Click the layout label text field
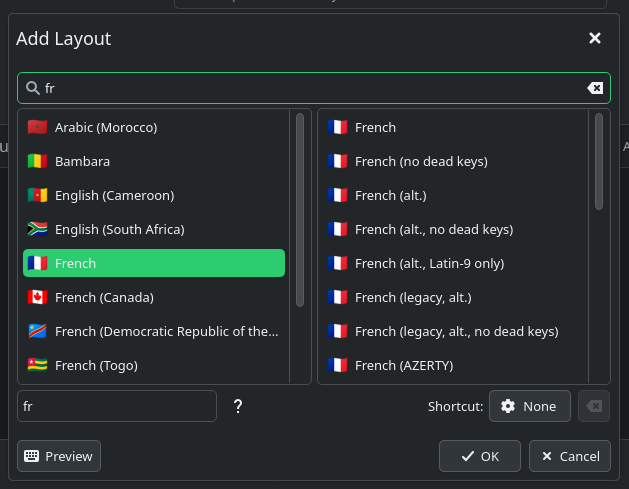The width and height of the screenshot is (629, 489). [117, 406]
